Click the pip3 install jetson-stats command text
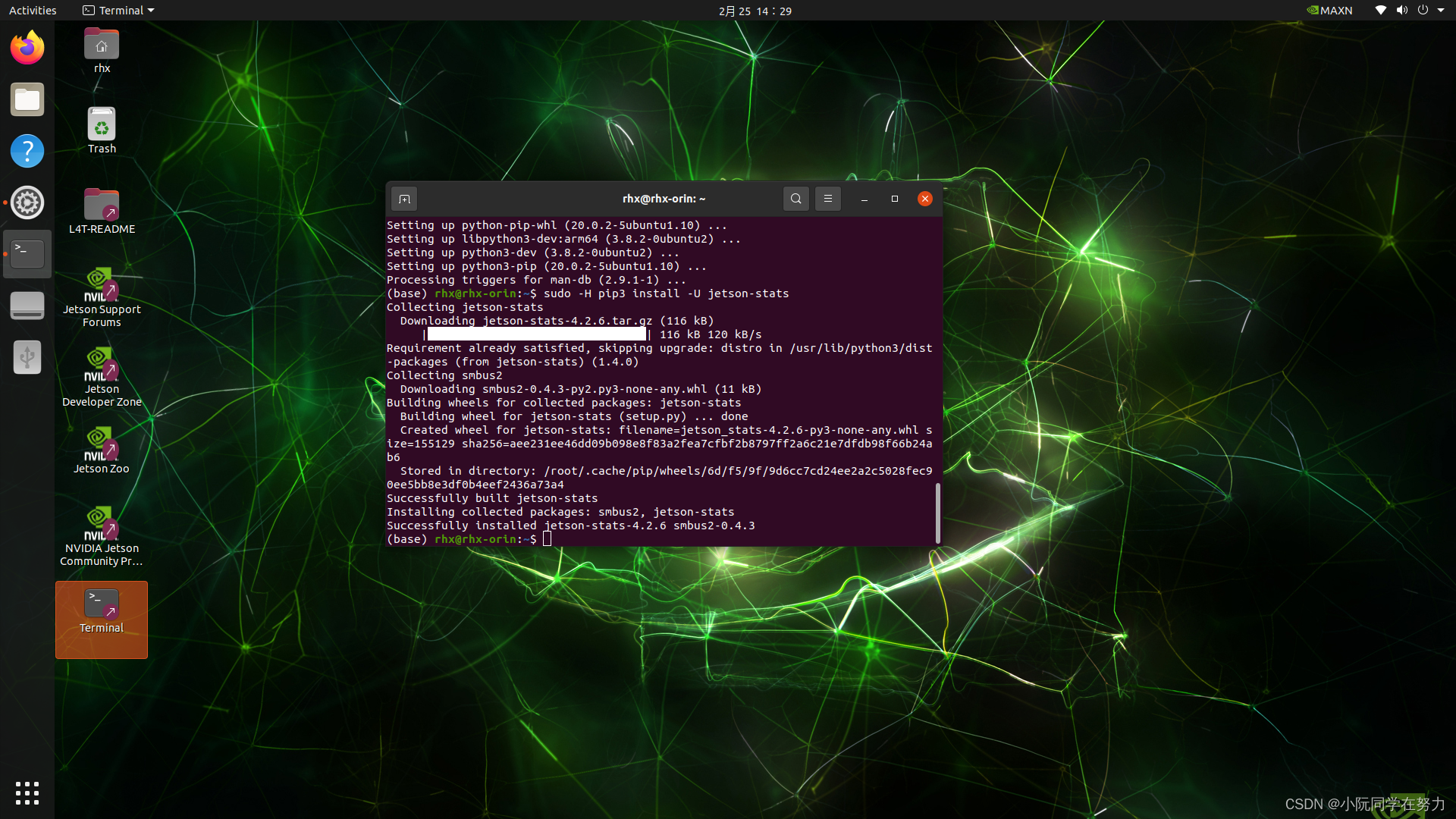This screenshot has height=819, width=1456. (666, 293)
